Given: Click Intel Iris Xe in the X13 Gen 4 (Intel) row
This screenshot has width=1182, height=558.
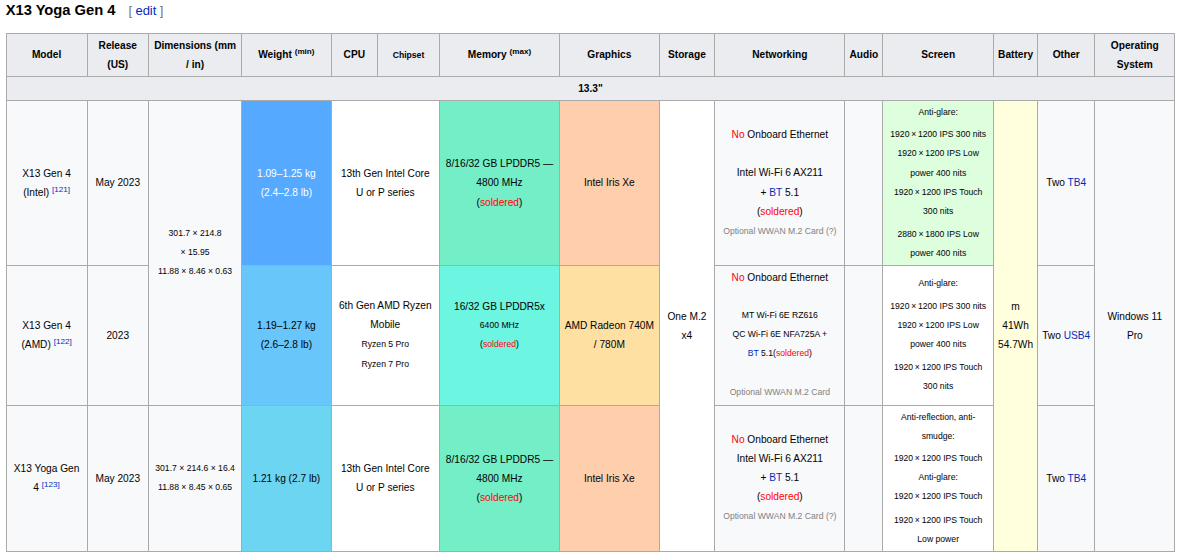Looking at the screenshot, I should click(x=609, y=182).
